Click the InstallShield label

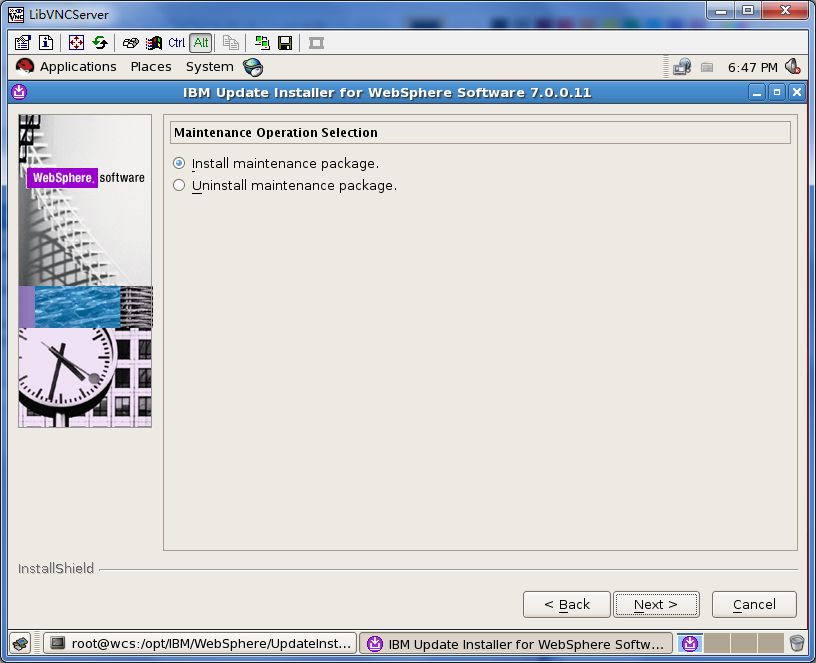56,568
